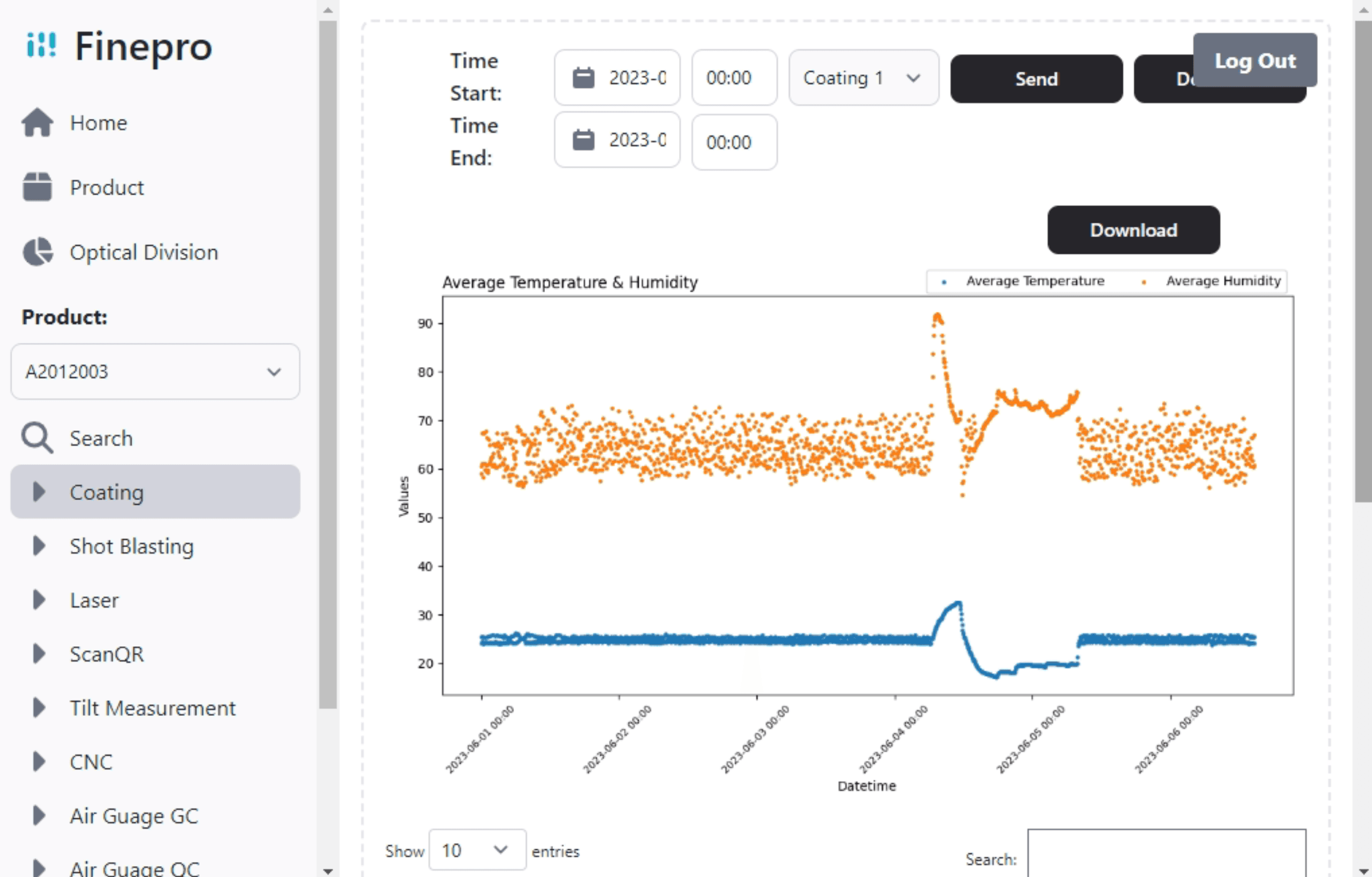Viewport: 1372px width, 877px height.
Task: Click the Download button above the chart
Action: pos(1133,230)
